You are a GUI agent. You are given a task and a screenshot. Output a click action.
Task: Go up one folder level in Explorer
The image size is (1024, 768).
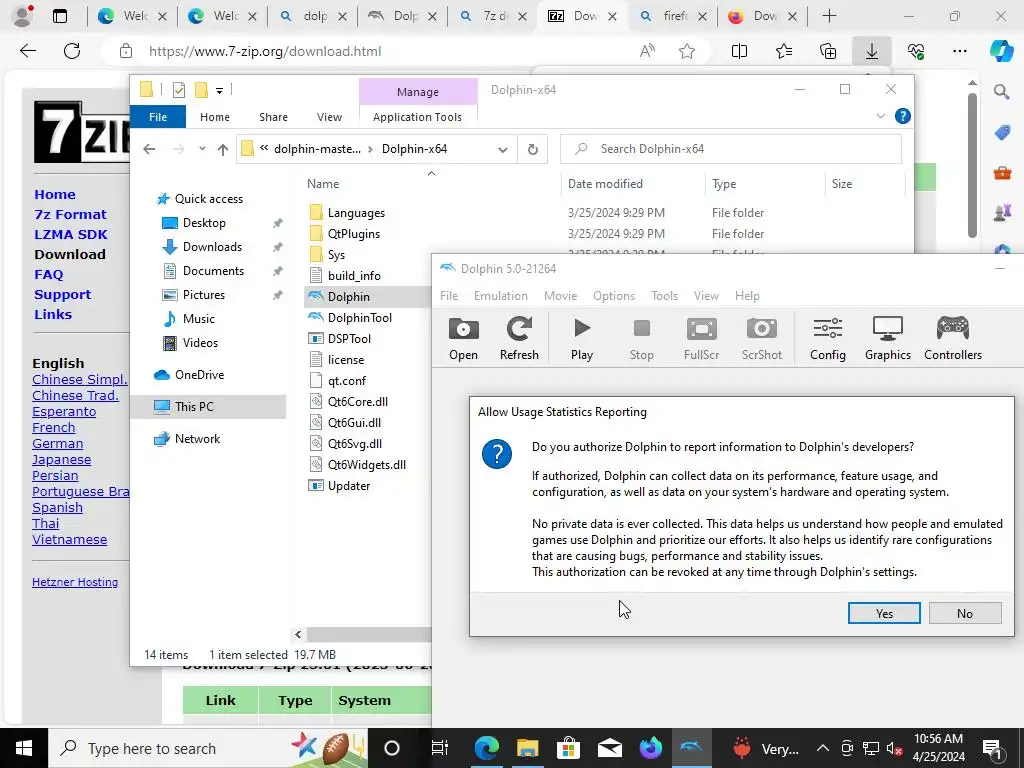[x=223, y=150]
